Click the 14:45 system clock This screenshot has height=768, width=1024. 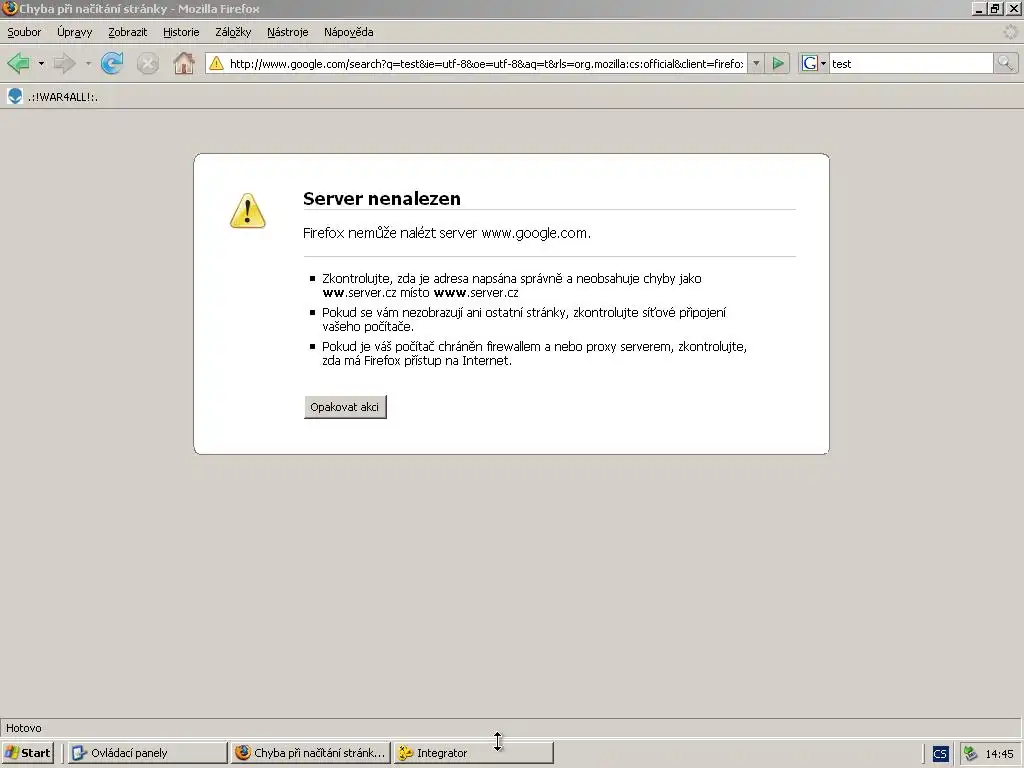pyautogui.click(x=999, y=754)
